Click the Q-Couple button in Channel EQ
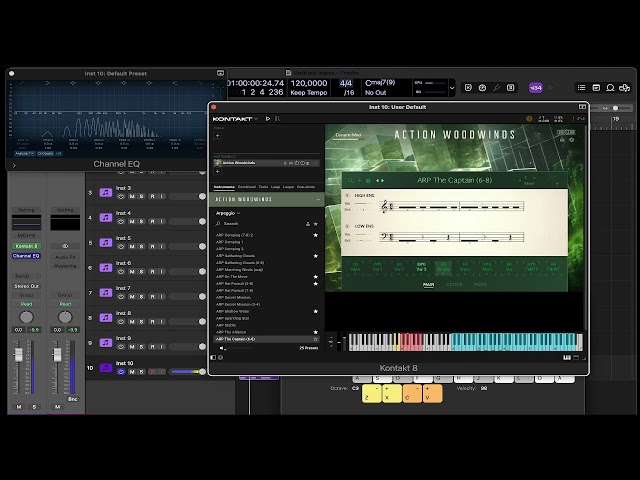The width and height of the screenshot is (640, 480). click(45, 154)
